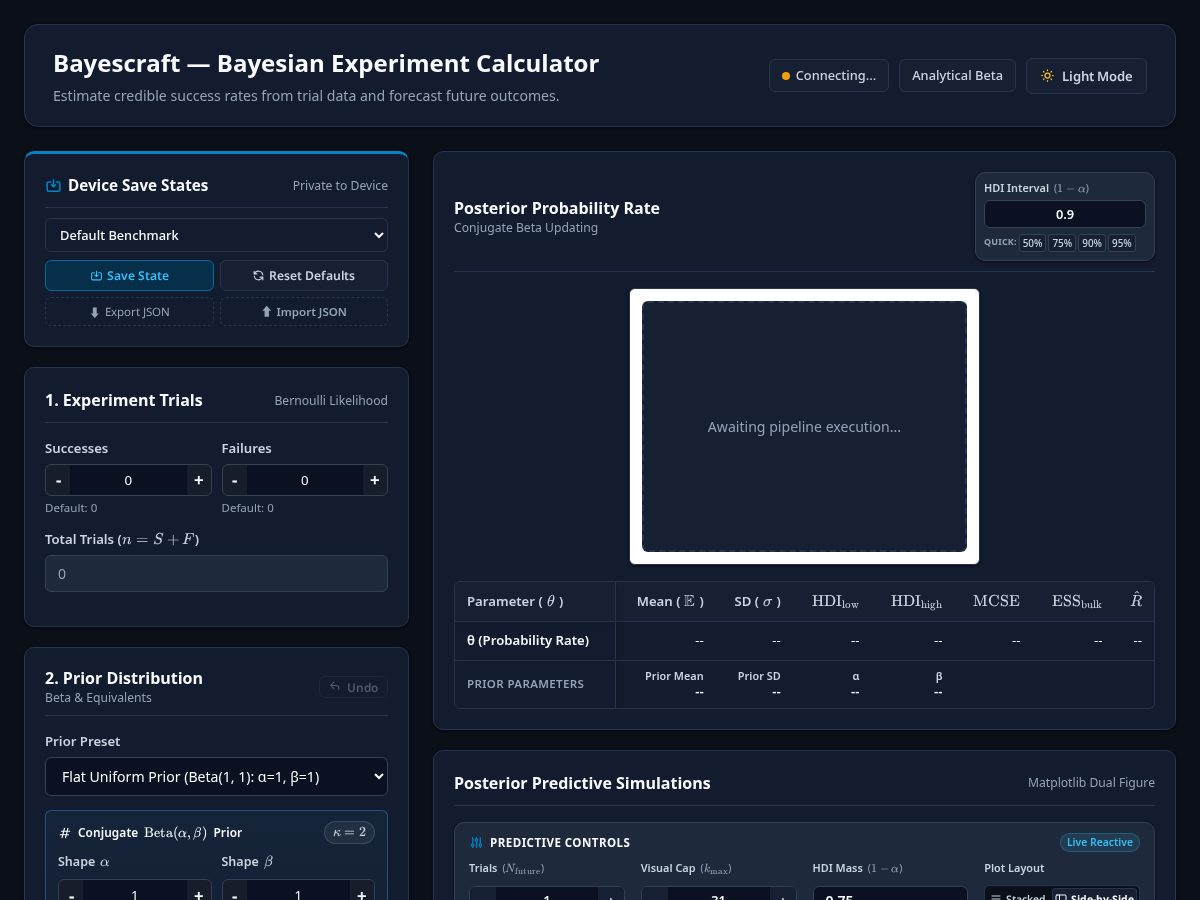The image size is (1200, 900).
Task: Open the Default Benchmark save-state dropdown
Action: [x=216, y=235]
